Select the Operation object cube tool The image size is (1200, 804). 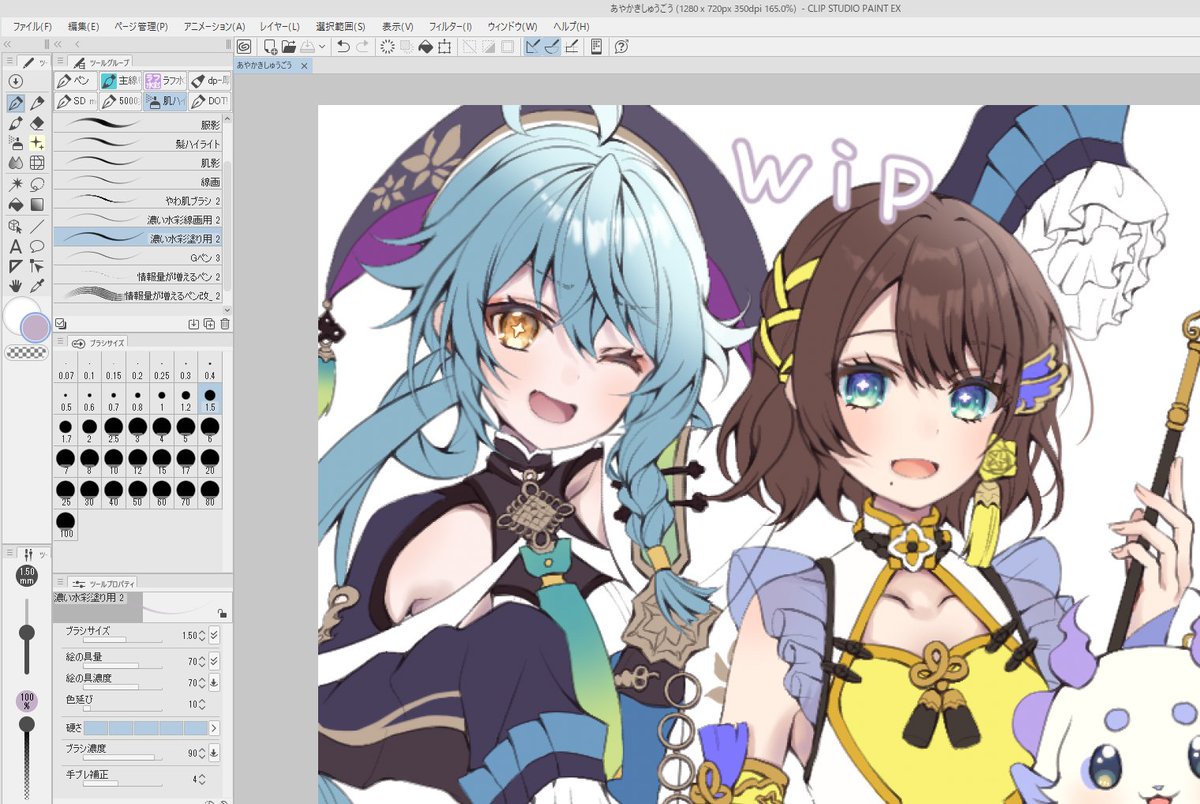[x=15, y=225]
